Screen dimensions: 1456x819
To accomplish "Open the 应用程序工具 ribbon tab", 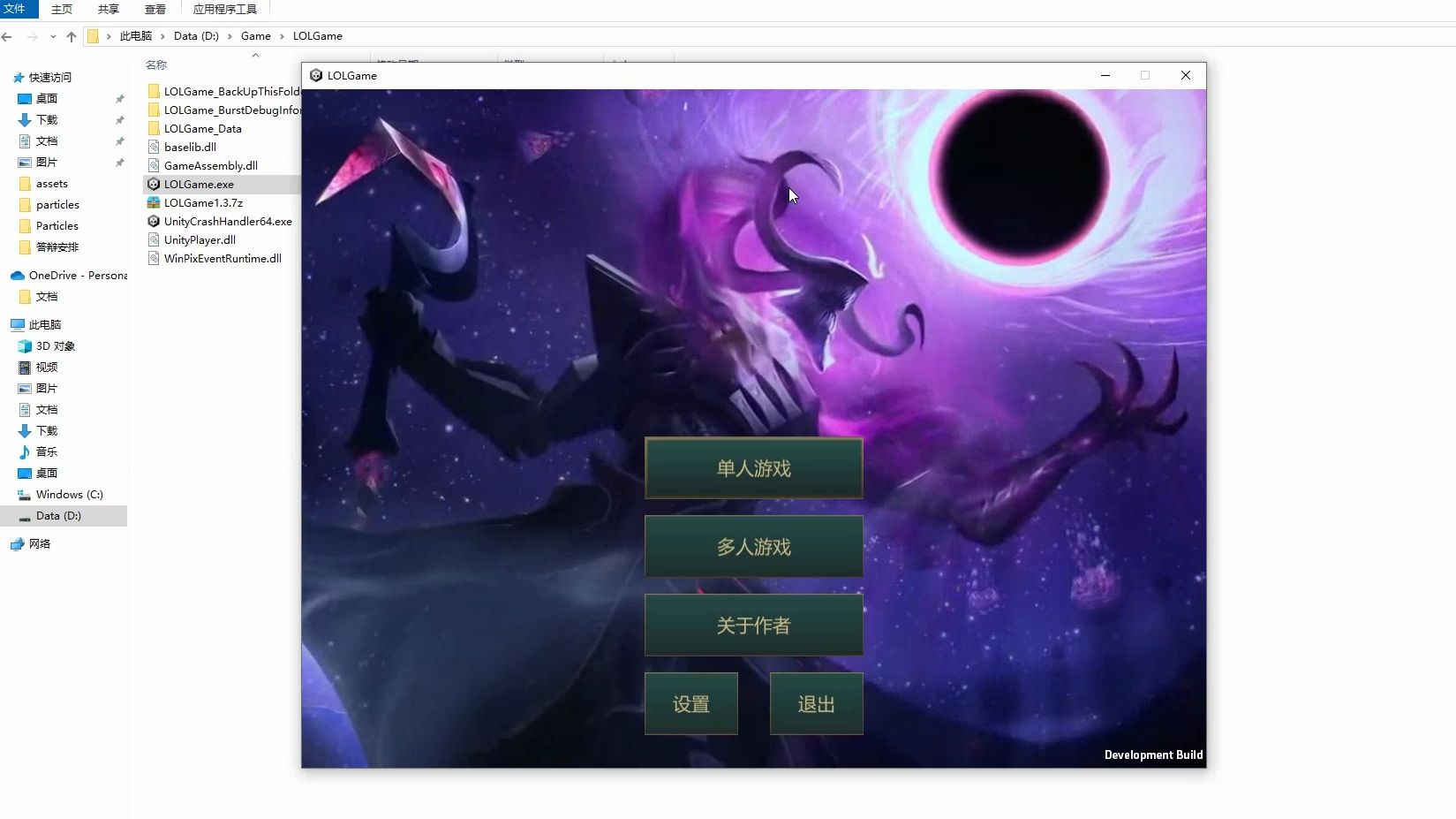I will [224, 10].
